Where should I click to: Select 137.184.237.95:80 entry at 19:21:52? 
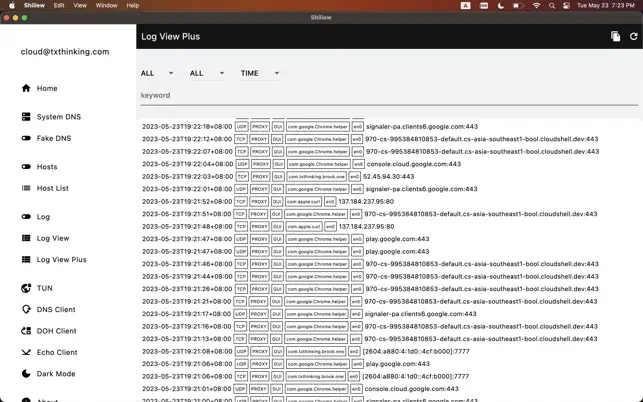[366, 201]
